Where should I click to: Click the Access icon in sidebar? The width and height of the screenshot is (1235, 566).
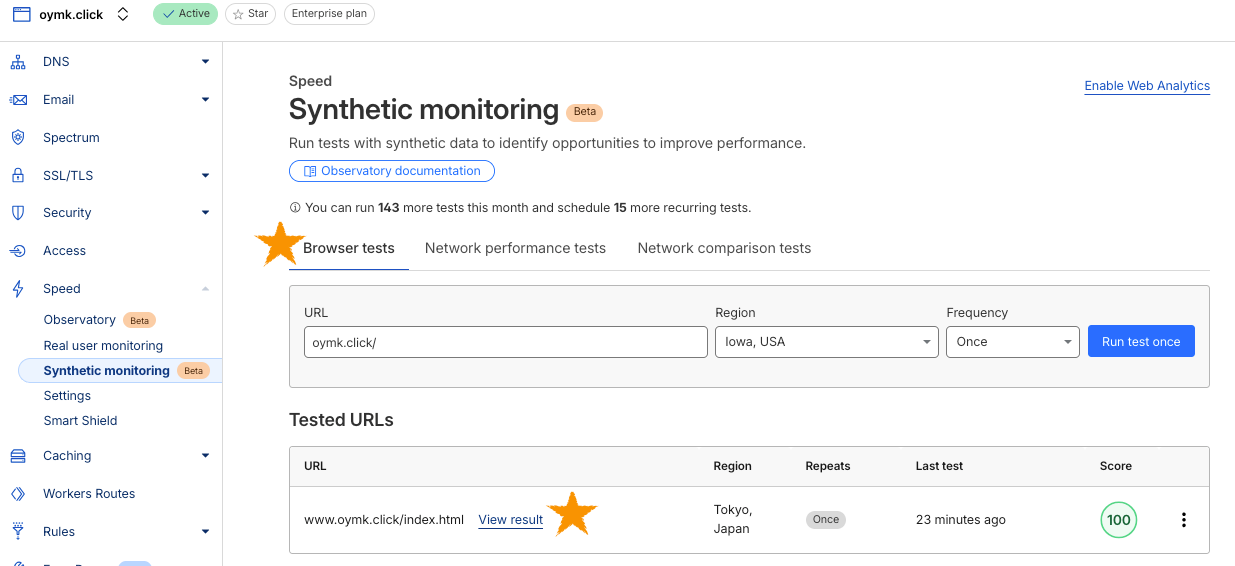click(x=18, y=251)
